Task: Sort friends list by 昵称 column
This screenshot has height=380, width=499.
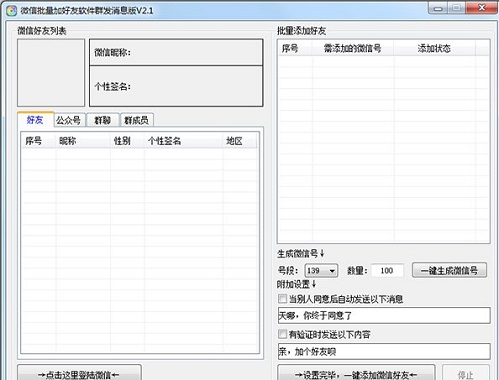Action: [83, 141]
